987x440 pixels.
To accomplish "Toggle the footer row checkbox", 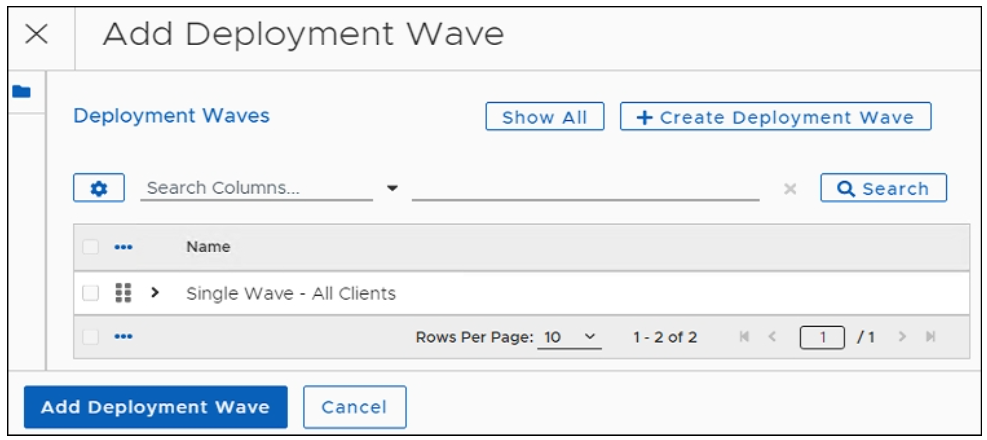I will point(91,337).
